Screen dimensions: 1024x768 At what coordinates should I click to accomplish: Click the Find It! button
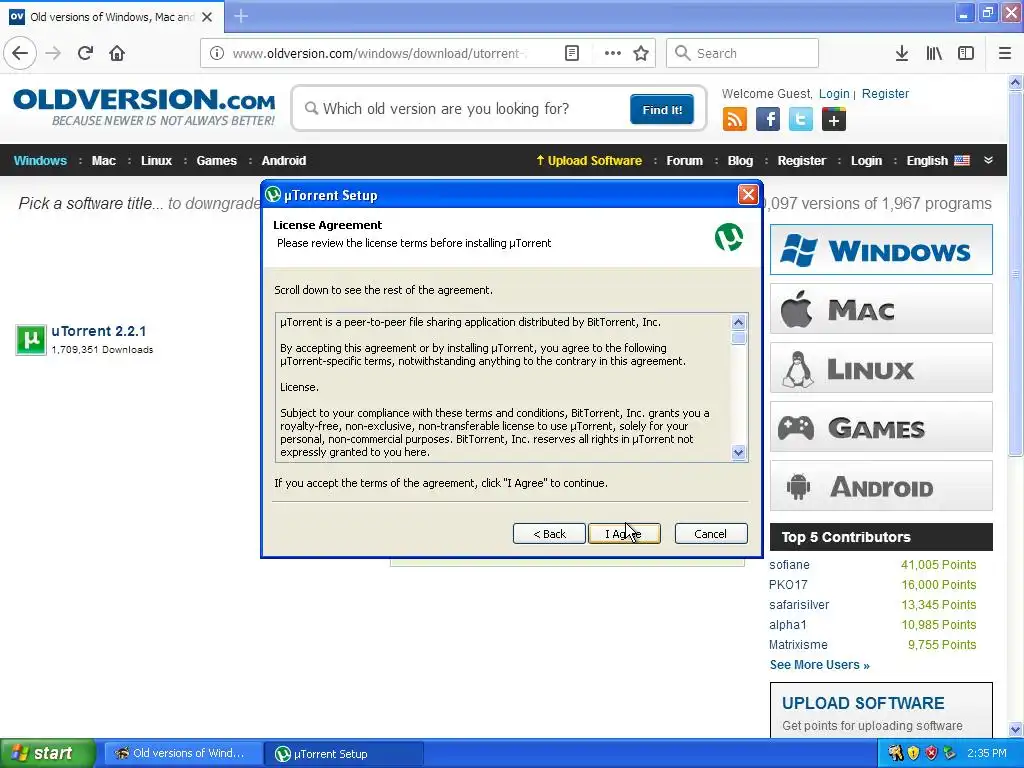pos(662,109)
